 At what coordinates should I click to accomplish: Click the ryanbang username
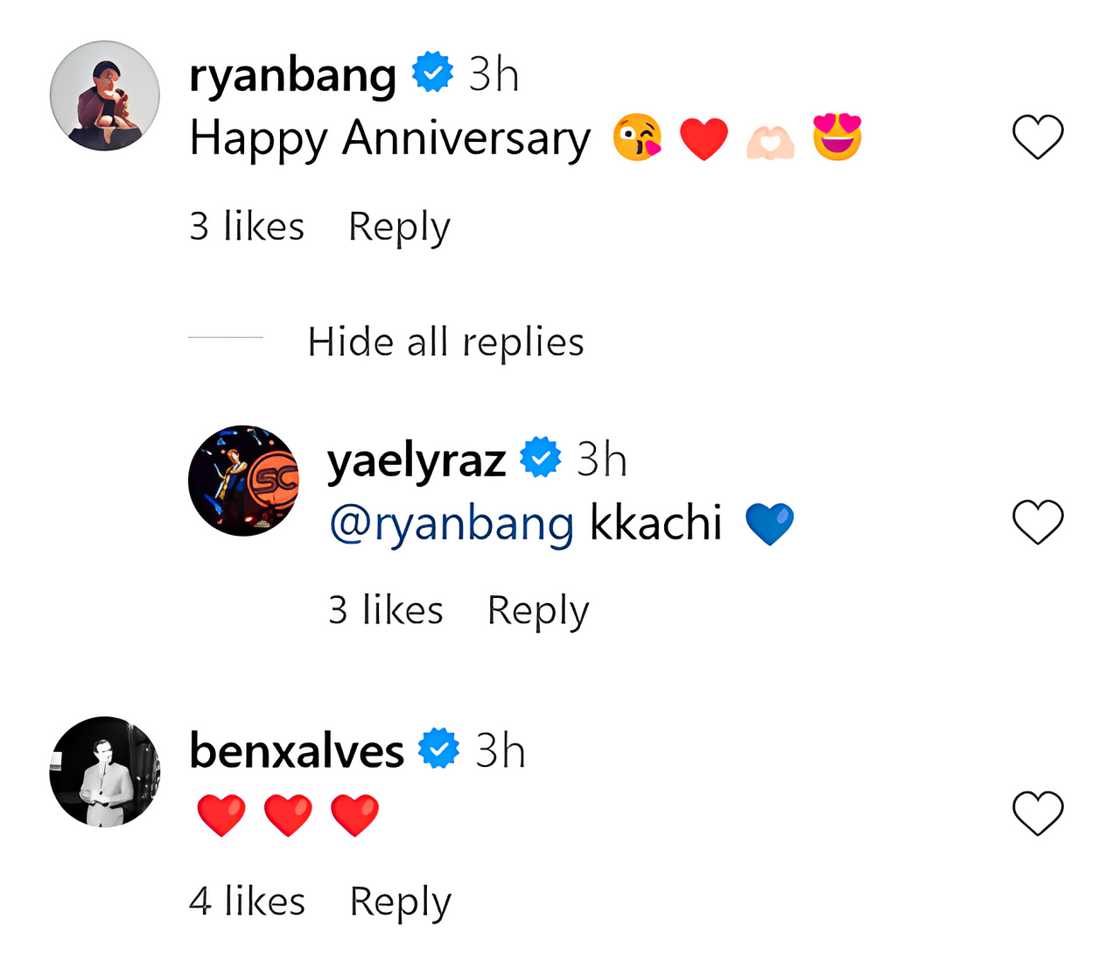293,76
